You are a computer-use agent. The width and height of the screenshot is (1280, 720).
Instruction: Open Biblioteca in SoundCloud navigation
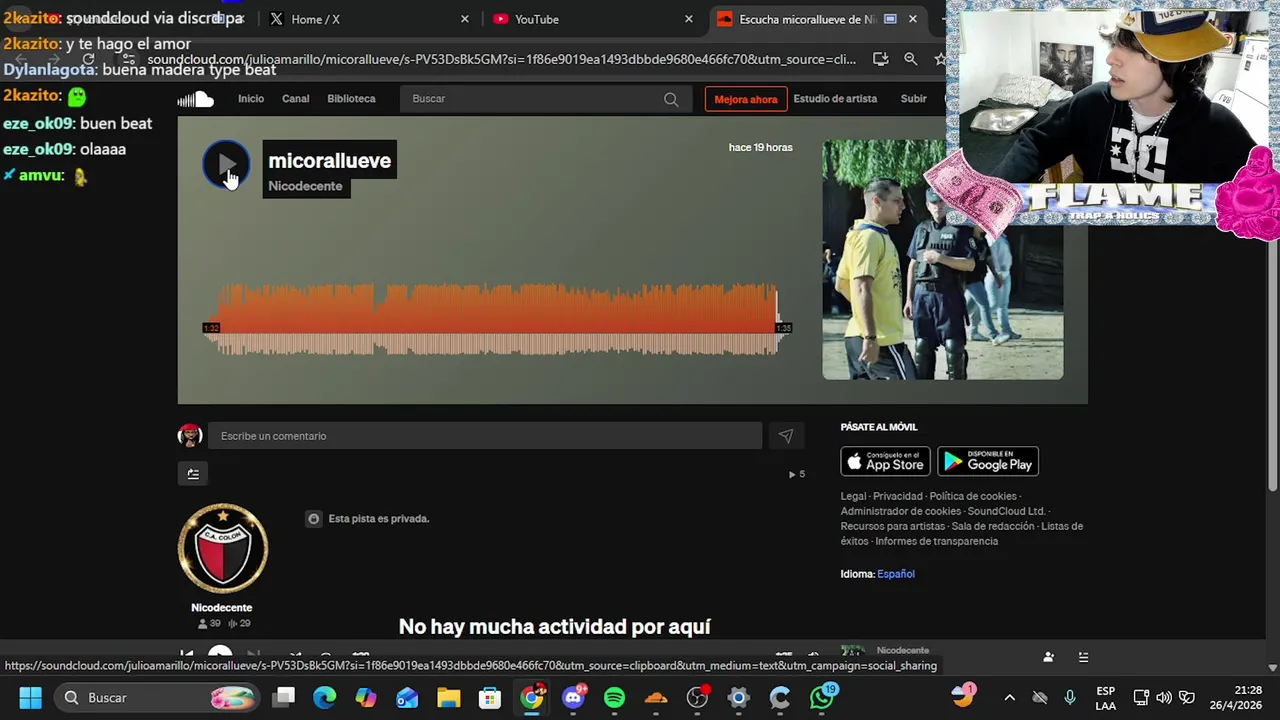coord(351,99)
